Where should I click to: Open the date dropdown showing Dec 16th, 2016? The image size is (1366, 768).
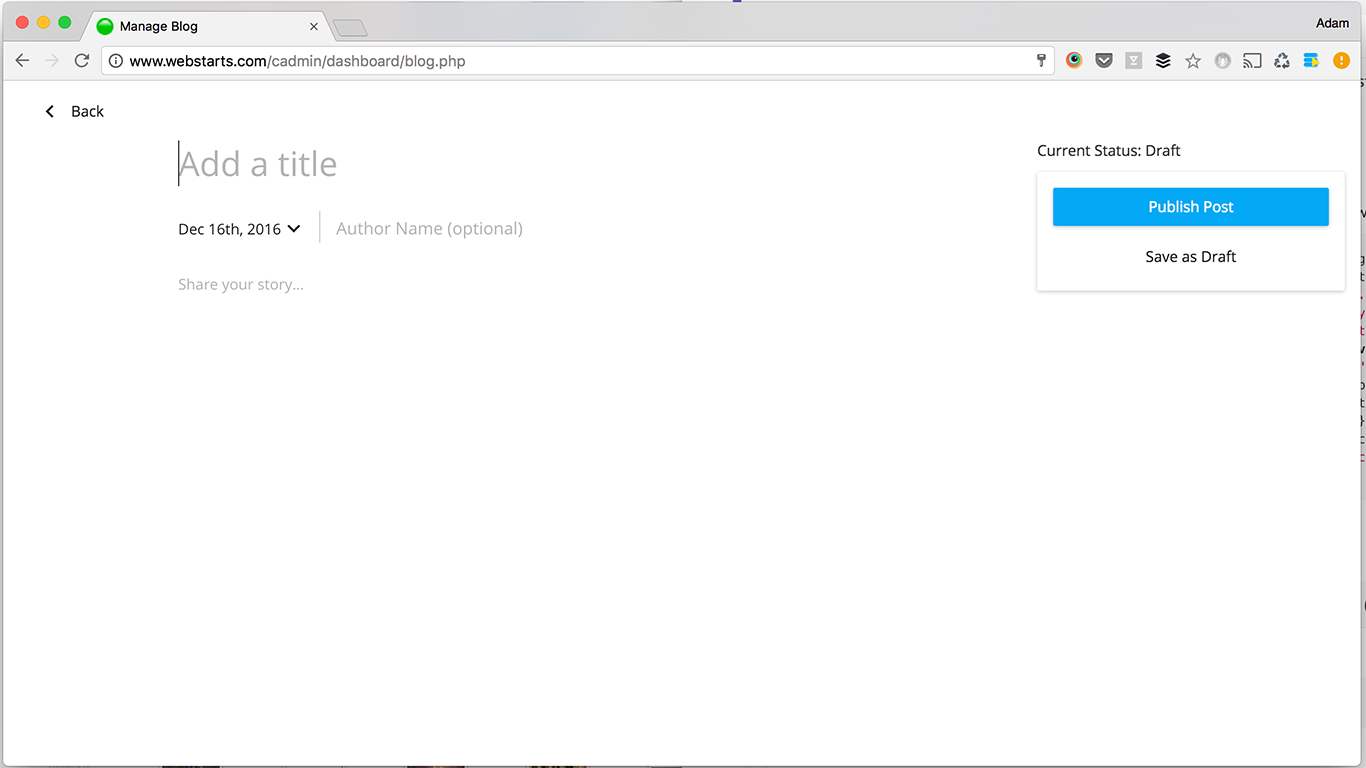pos(240,228)
